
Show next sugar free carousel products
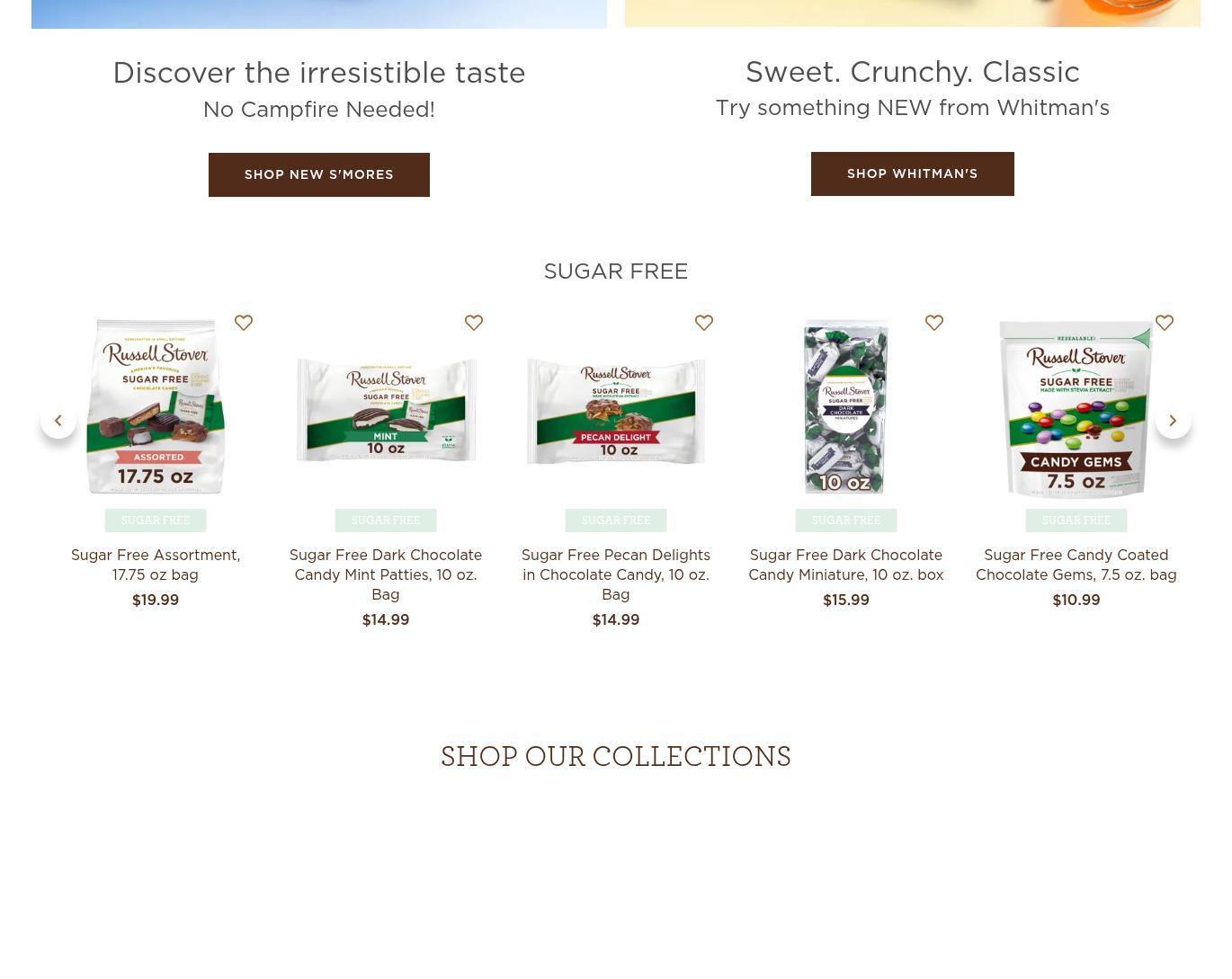1173,421
